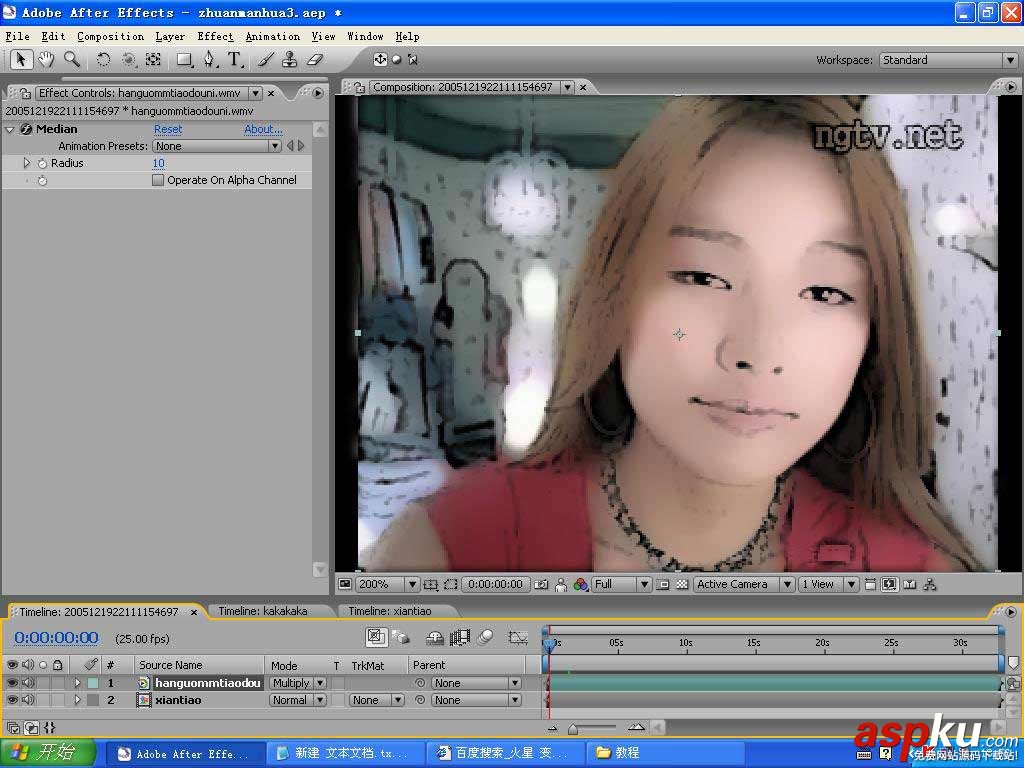Mute audio of hanguommtiaodou layer

pyautogui.click(x=28, y=682)
